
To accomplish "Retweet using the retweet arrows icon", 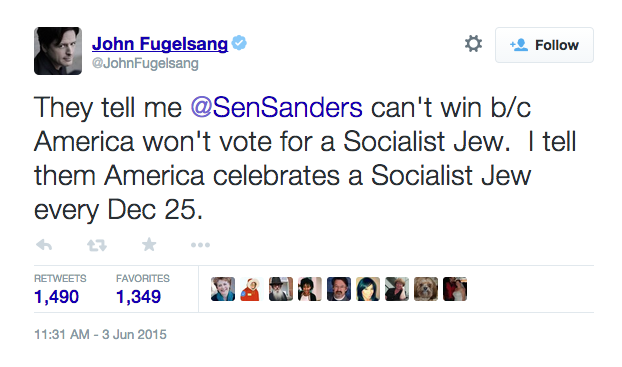I will click(x=97, y=245).
